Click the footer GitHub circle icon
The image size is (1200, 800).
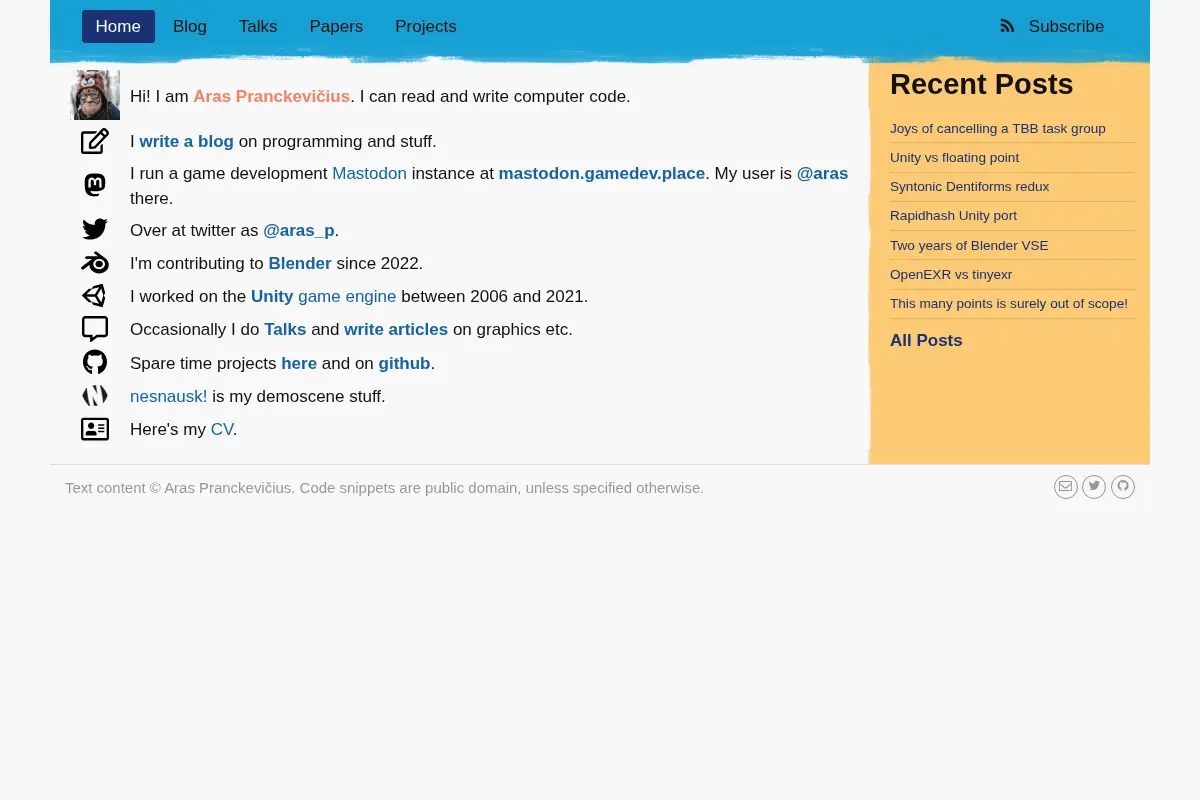(1123, 487)
